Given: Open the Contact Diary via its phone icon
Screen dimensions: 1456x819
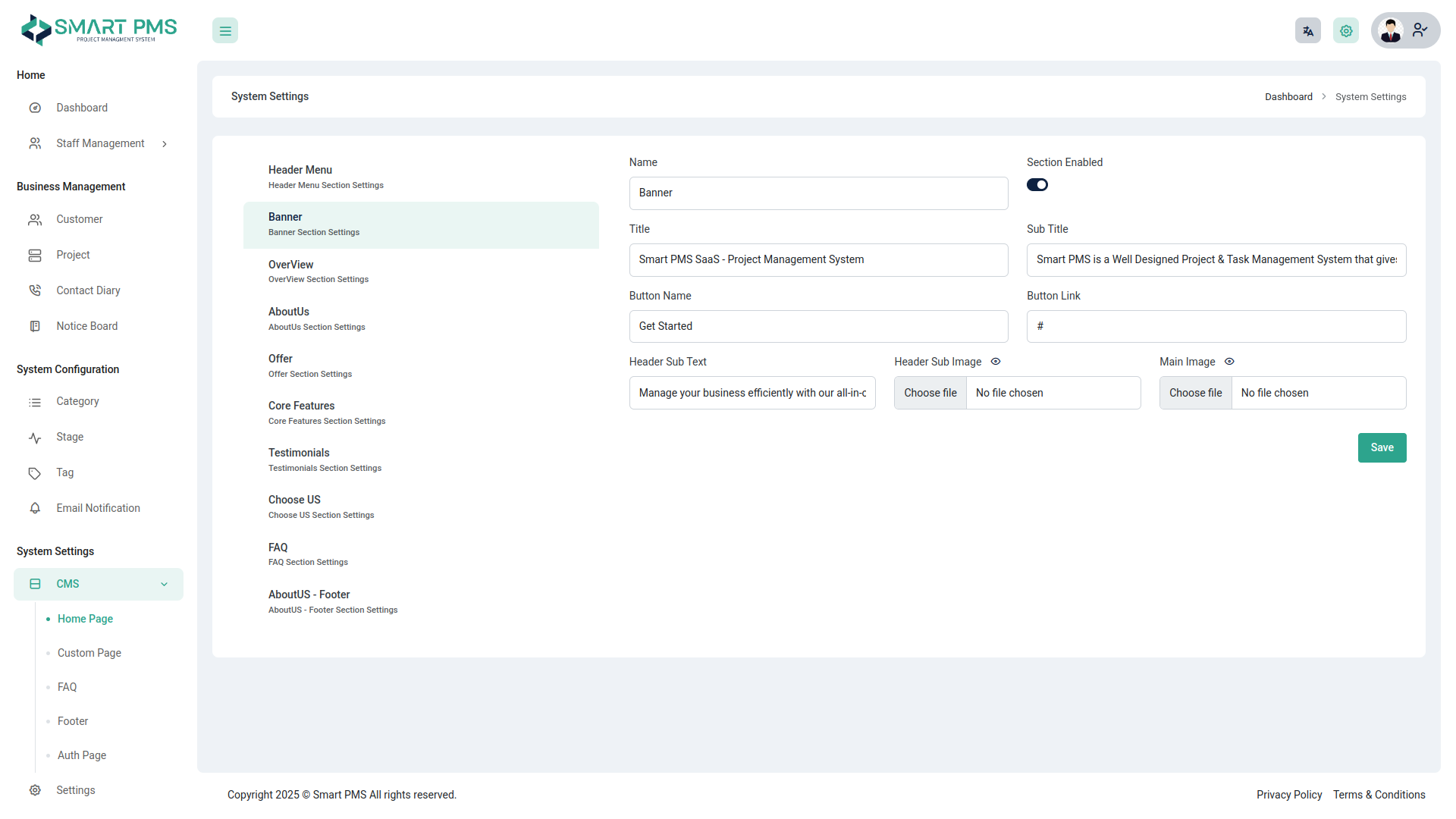Looking at the screenshot, I should [35, 290].
